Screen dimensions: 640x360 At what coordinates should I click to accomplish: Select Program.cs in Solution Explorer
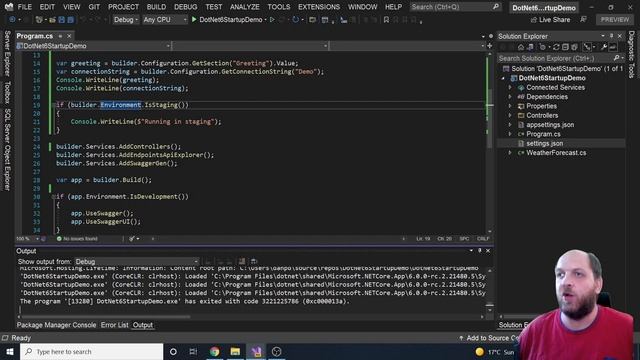point(543,134)
